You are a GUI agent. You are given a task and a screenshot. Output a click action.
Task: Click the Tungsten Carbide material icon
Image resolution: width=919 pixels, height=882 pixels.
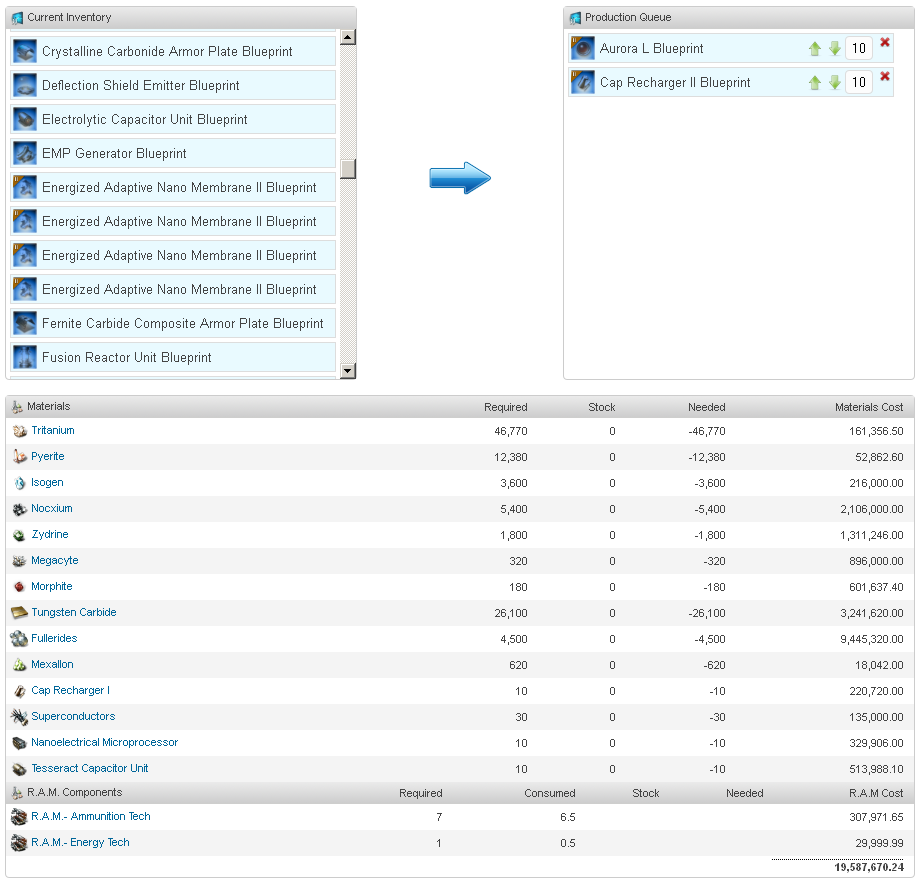click(19, 612)
